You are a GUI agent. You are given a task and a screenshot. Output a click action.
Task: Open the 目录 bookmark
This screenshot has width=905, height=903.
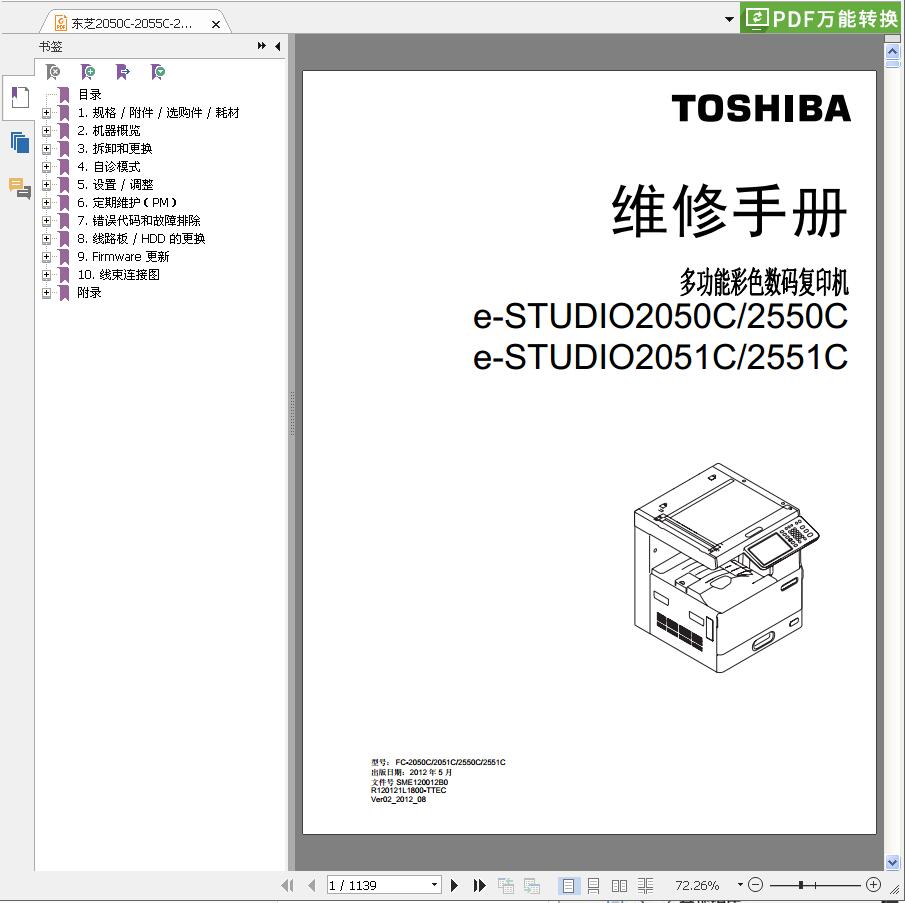click(x=90, y=95)
